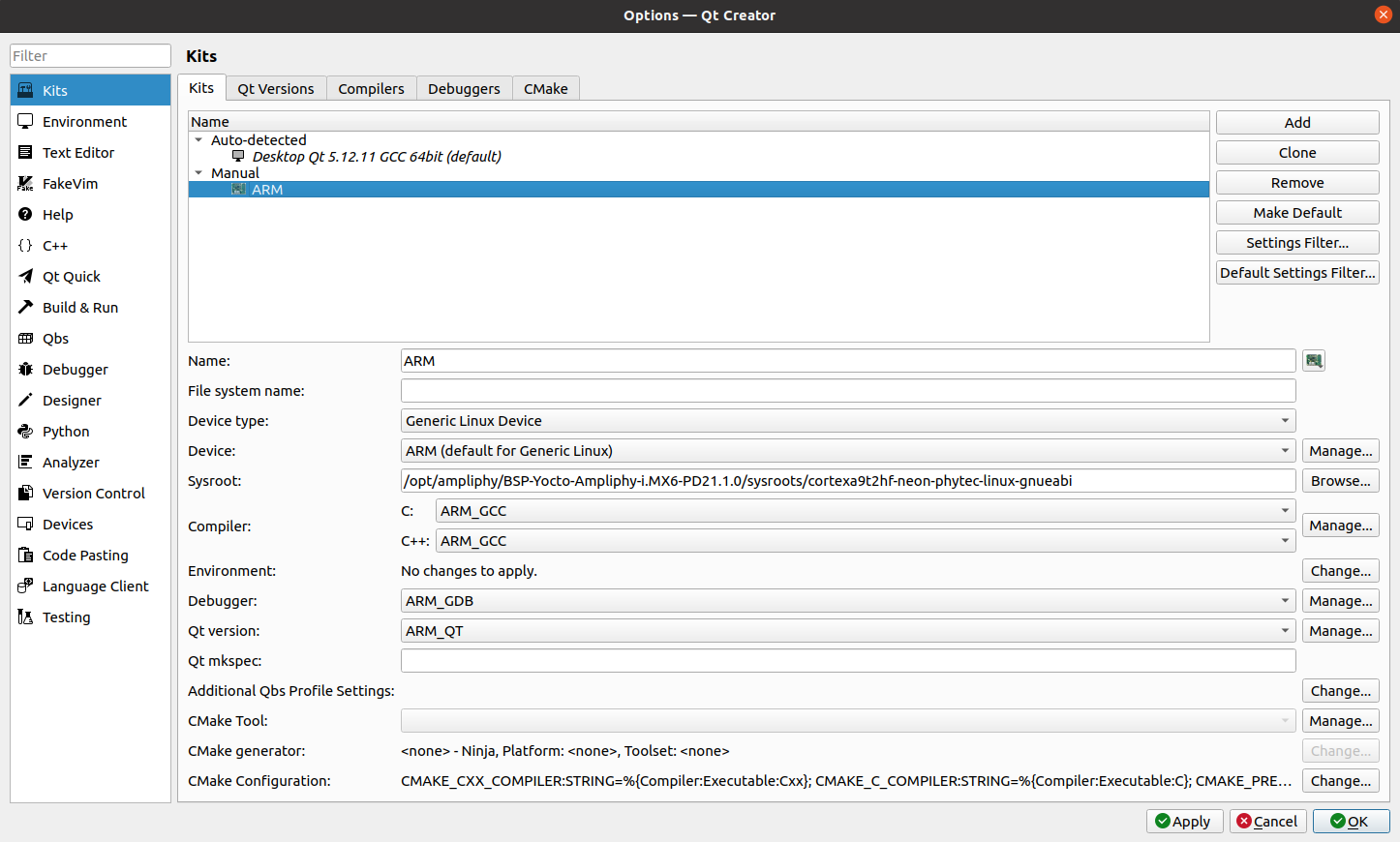Open Testing flask icon
The height and width of the screenshot is (842, 1400).
25,616
